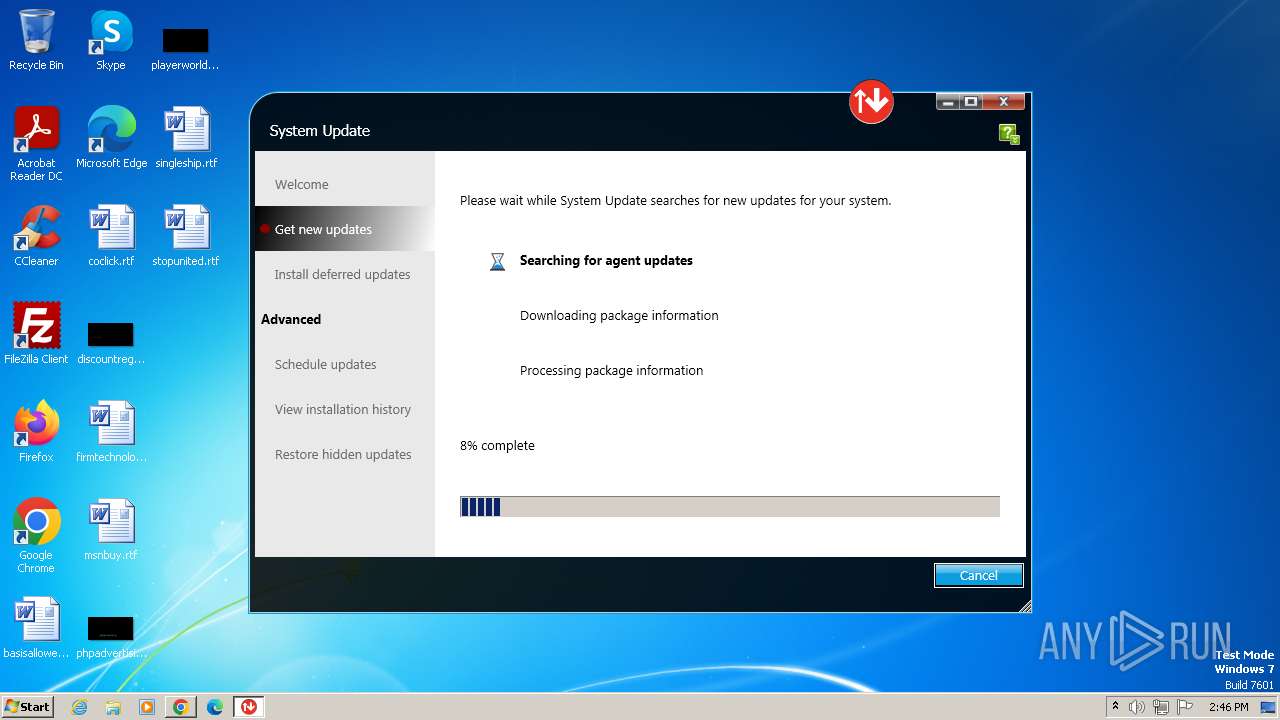Close the System Update window
This screenshot has height=720, width=1280.
coord(1003,102)
